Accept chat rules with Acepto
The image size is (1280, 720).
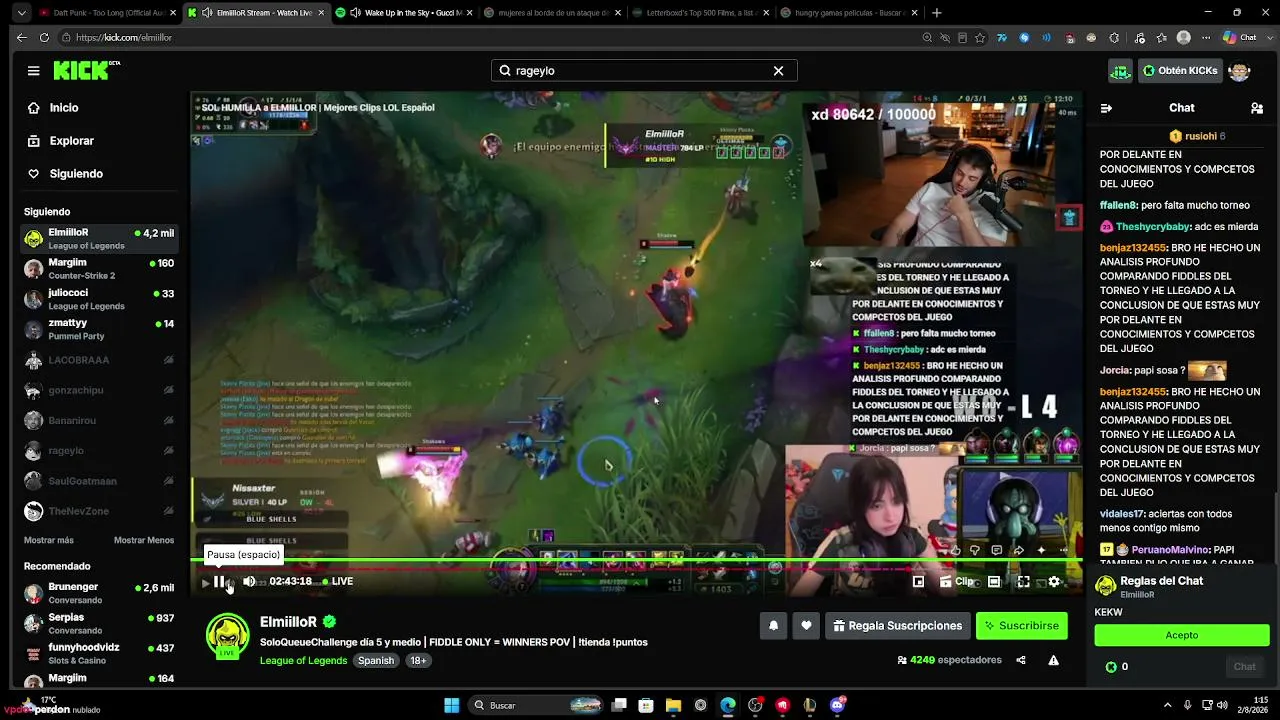(1182, 635)
